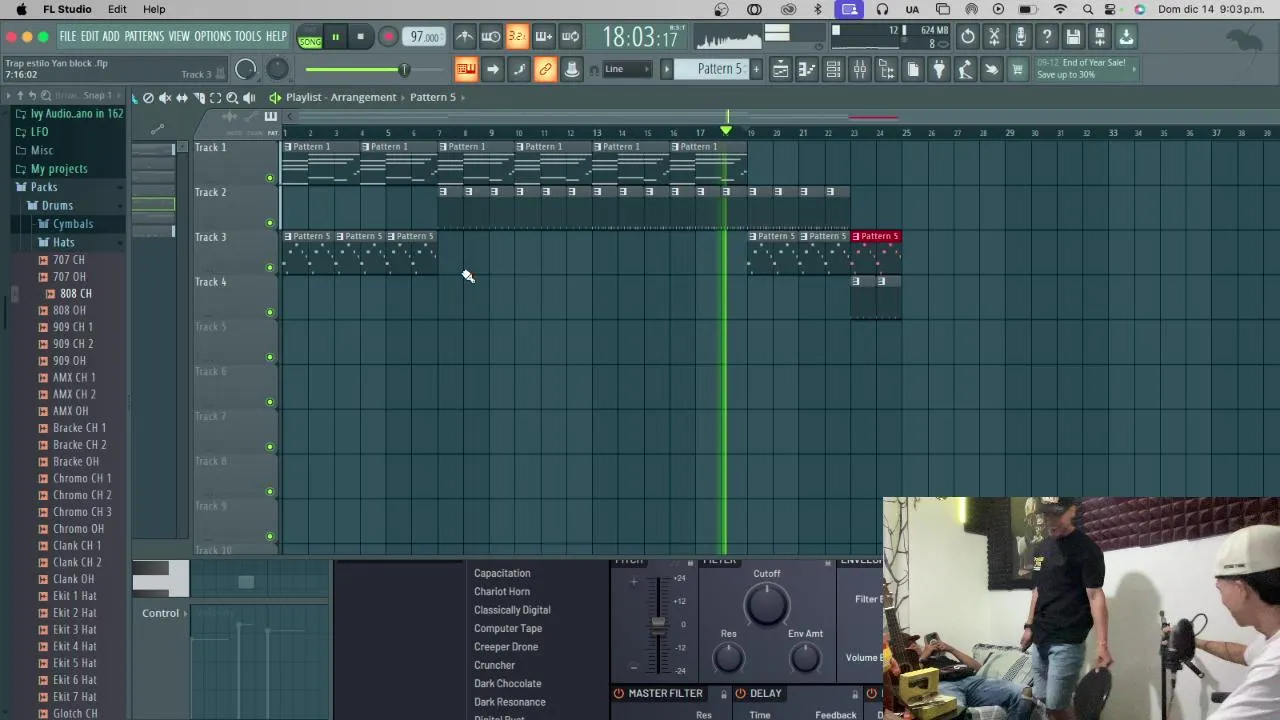The width and height of the screenshot is (1280, 720).
Task: Save the project with floppy icon
Action: click(x=1073, y=37)
